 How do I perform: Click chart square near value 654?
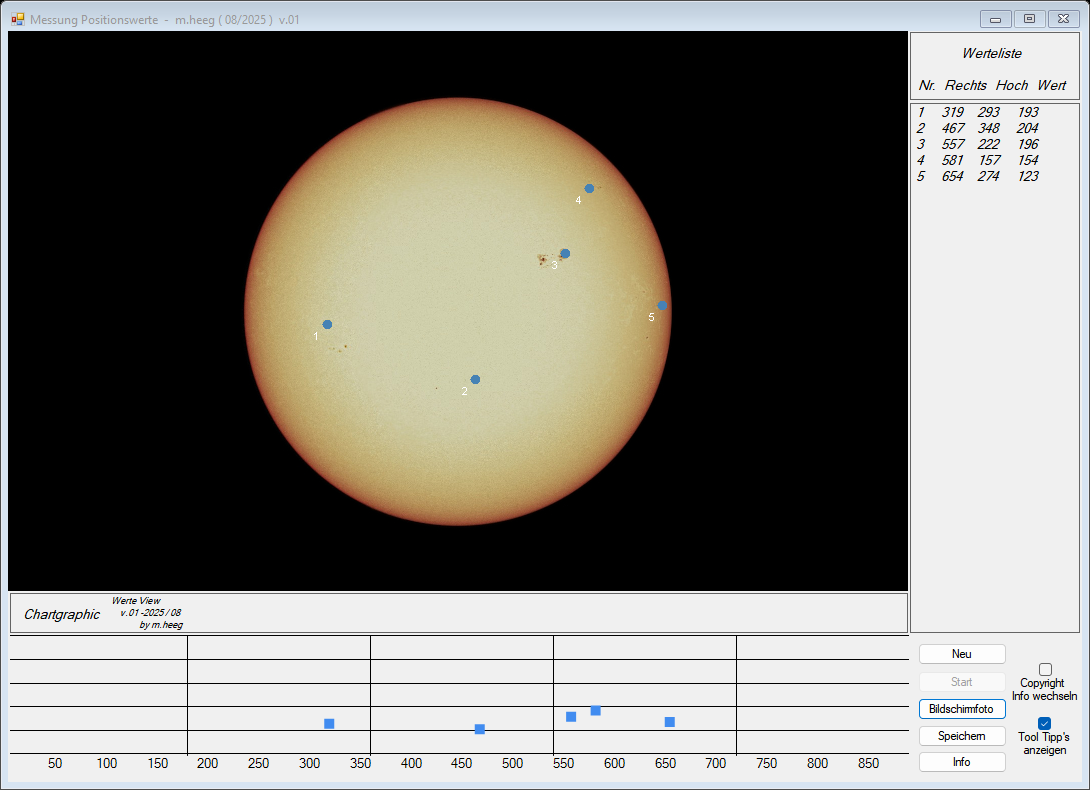click(670, 722)
